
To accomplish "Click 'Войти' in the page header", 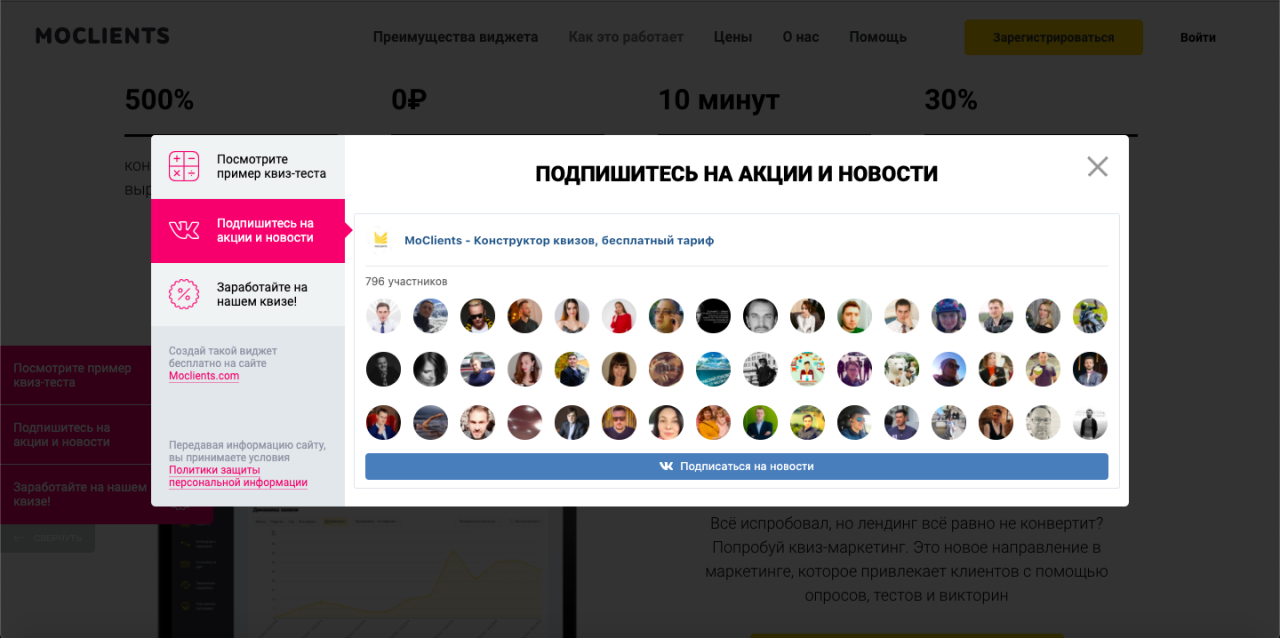I will tap(1198, 37).
